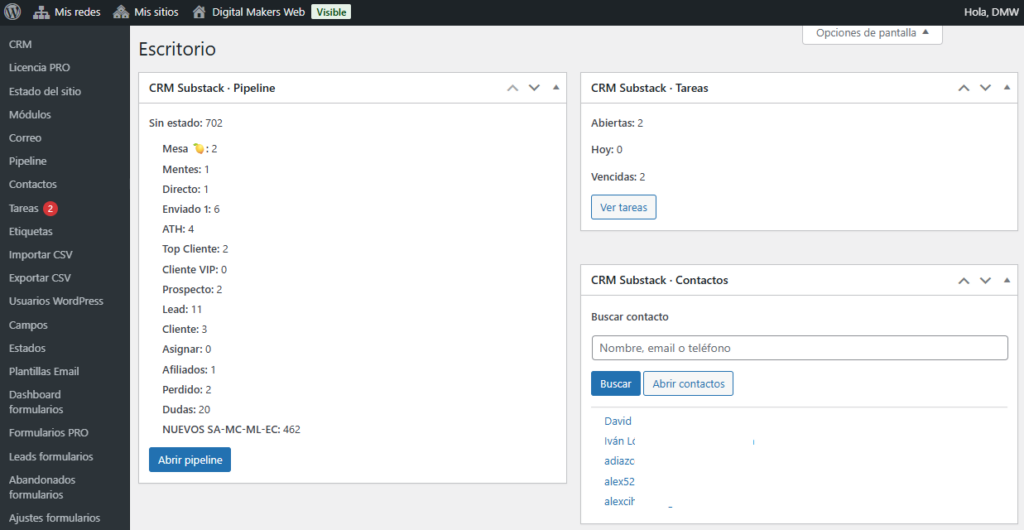
Task: Click the Cliente VIP: 0 line
Action: tap(195, 269)
